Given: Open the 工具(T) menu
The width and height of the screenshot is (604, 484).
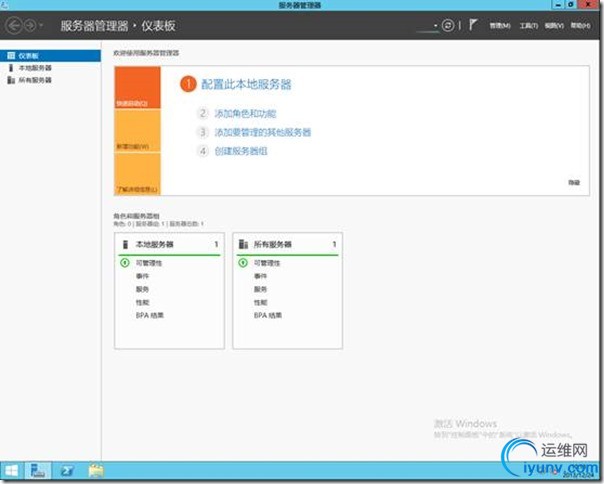Looking at the screenshot, I should tap(528, 25).
